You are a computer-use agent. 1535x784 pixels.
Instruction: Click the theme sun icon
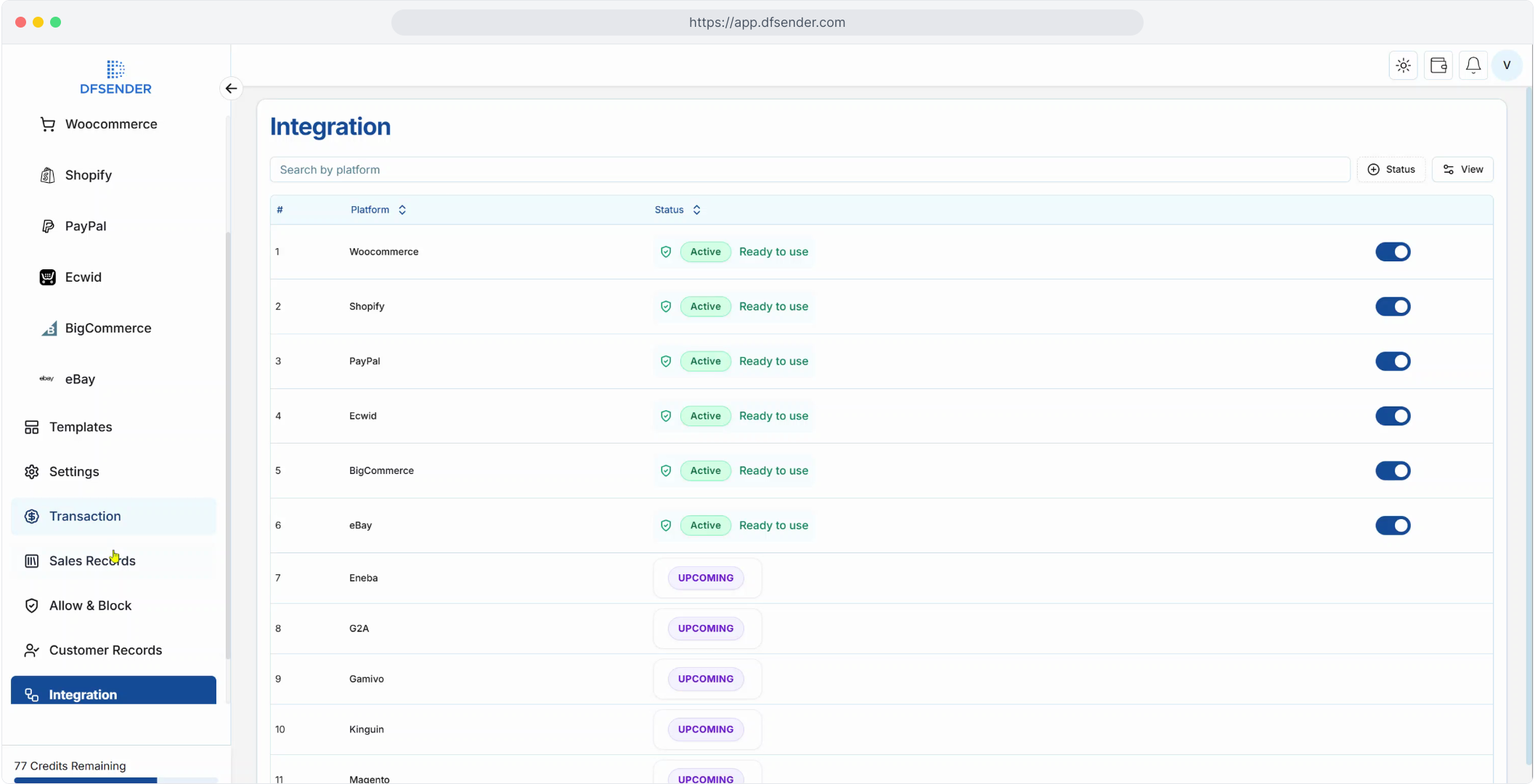[x=1403, y=65]
